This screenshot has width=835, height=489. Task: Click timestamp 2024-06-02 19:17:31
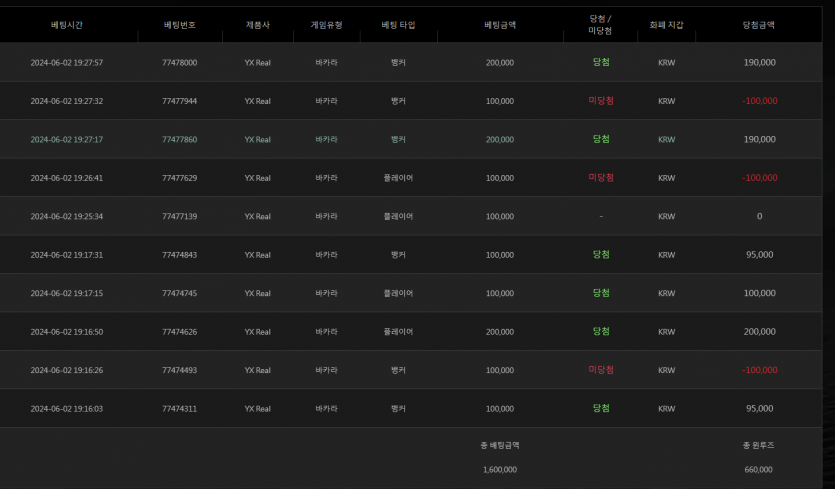(x=67, y=255)
